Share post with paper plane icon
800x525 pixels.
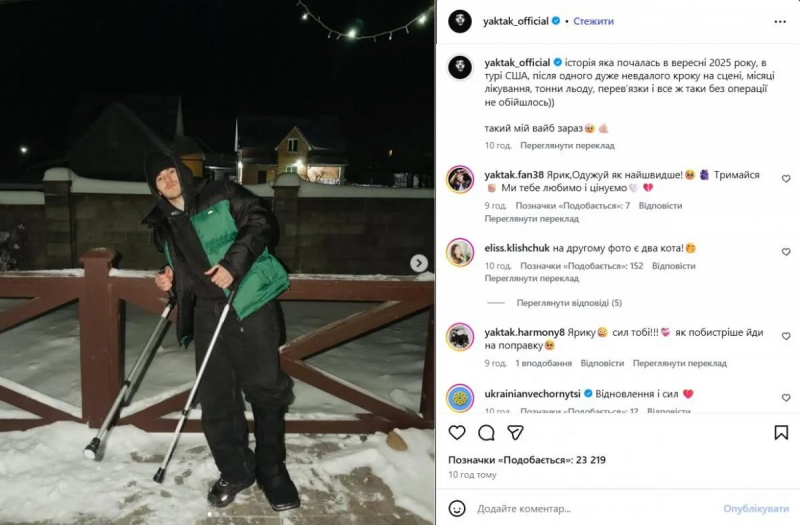[x=515, y=433]
